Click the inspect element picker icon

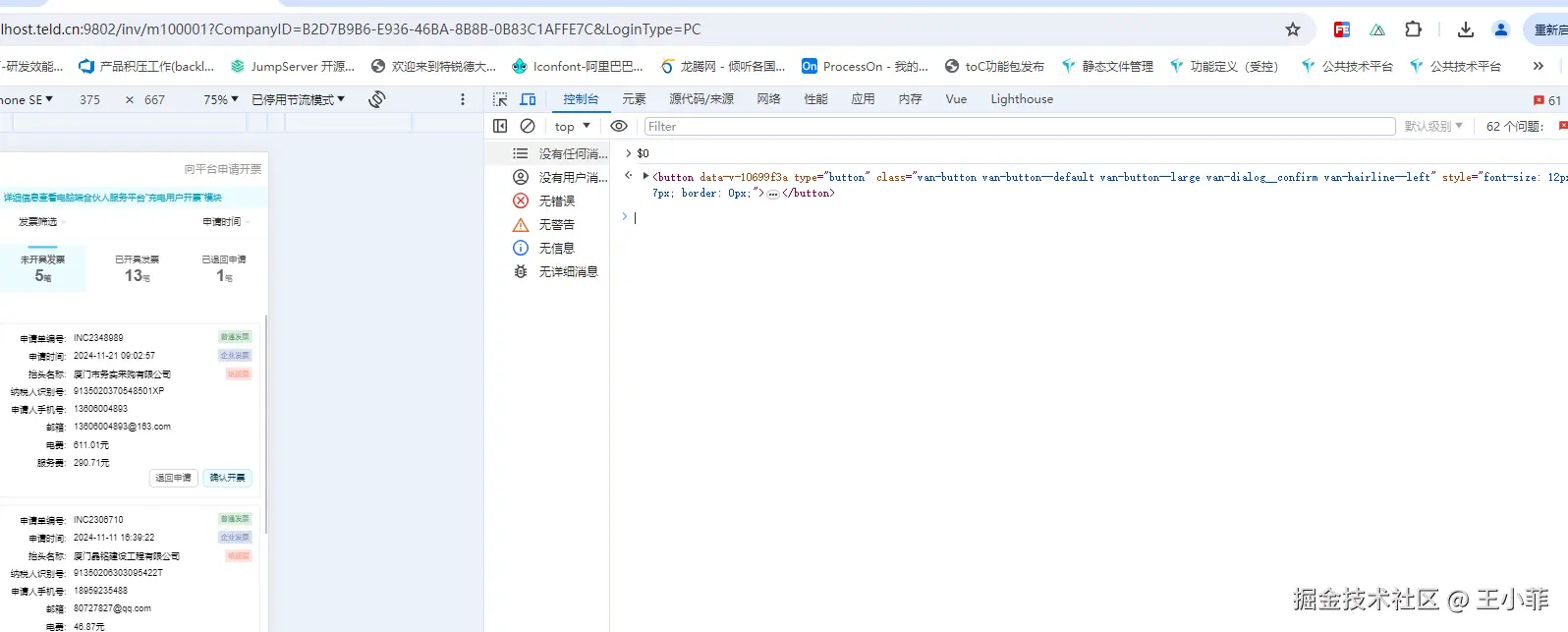[x=500, y=99]
